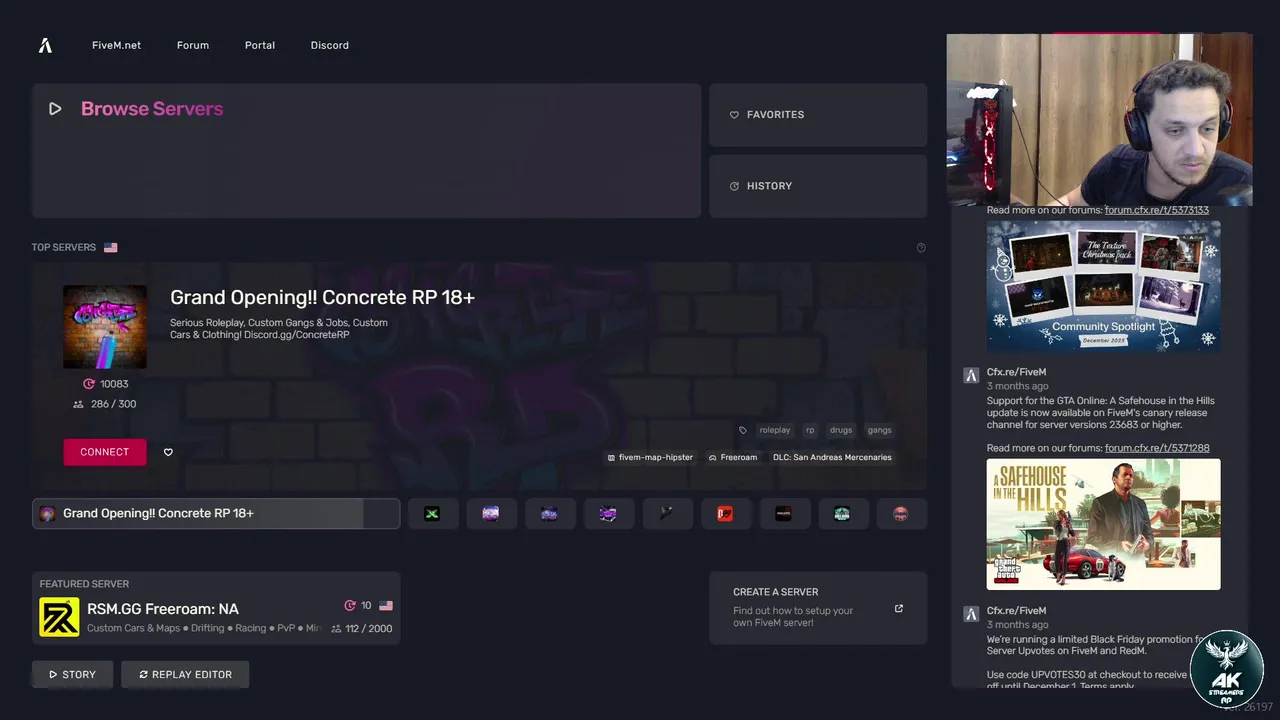This screenshot has width=1280, height=720.
Task: Open the Browse Servers panel
Action: [x=366, y=151]
